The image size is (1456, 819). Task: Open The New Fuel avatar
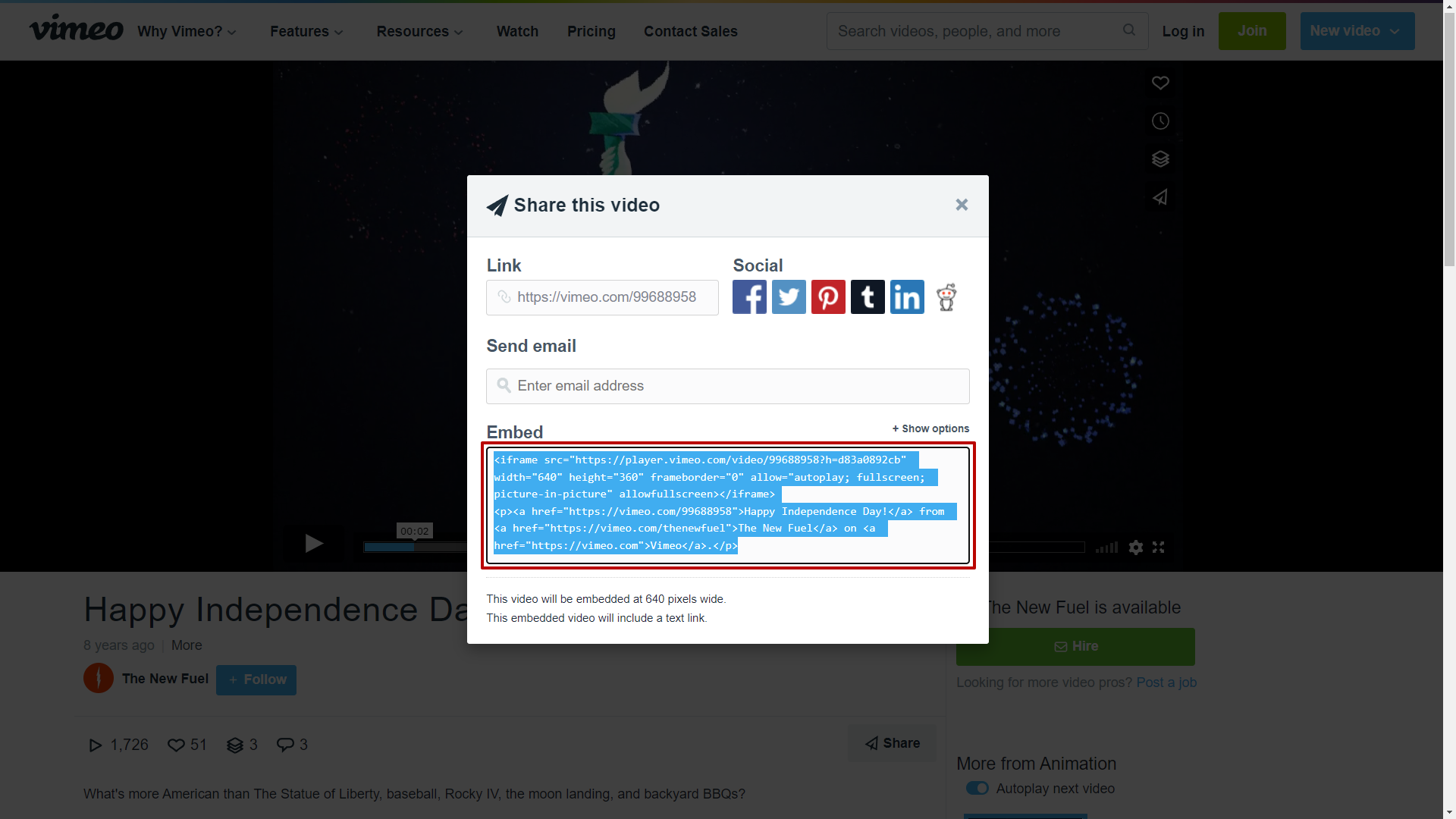click(99, 678)
